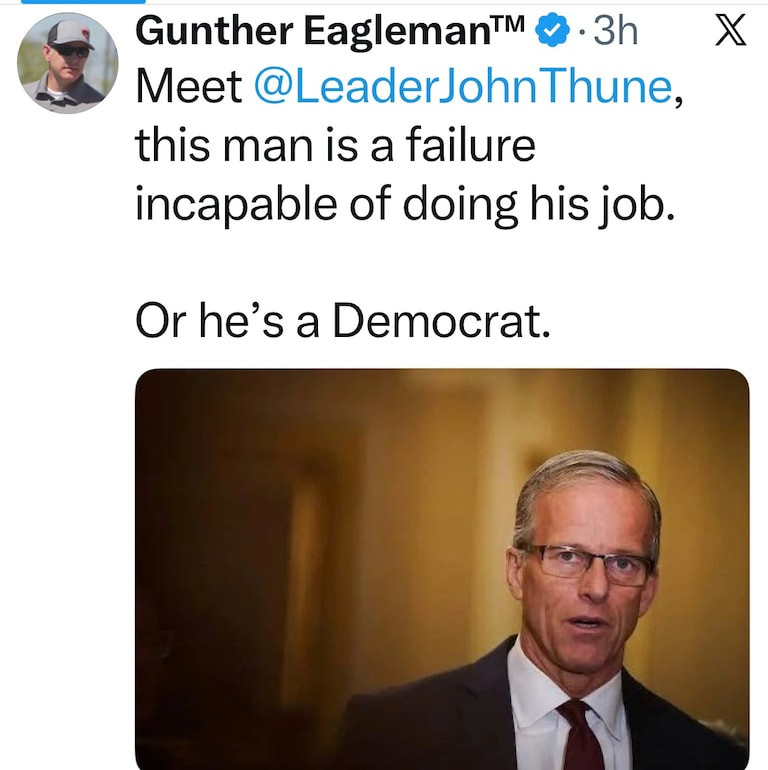Image resolution: width=768 pixels, height=770 pixels.
Task: Click the blue verified checkmark badge
Action: tap(551, 32)
